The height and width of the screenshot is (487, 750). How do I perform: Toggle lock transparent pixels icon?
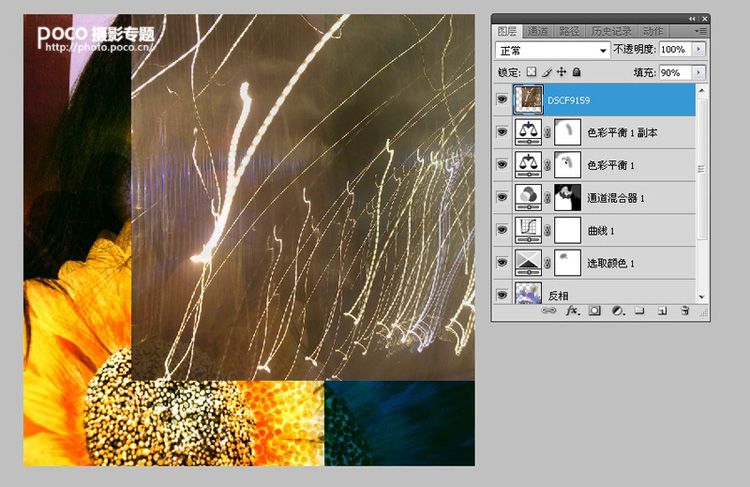pos(531,72)
